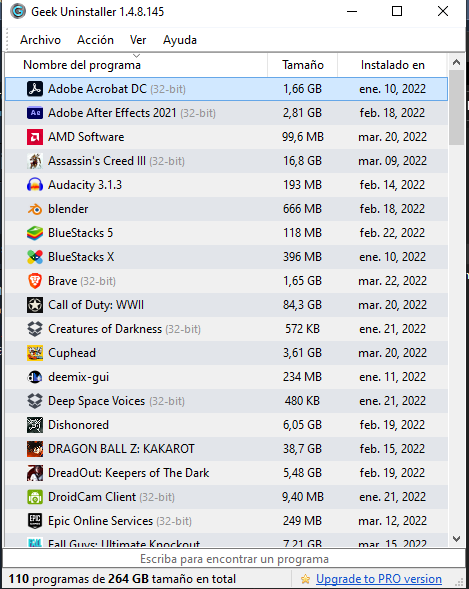Click the '1,65 GB' size of Brave
Screen dimensions: 469x589
(302, 281)
